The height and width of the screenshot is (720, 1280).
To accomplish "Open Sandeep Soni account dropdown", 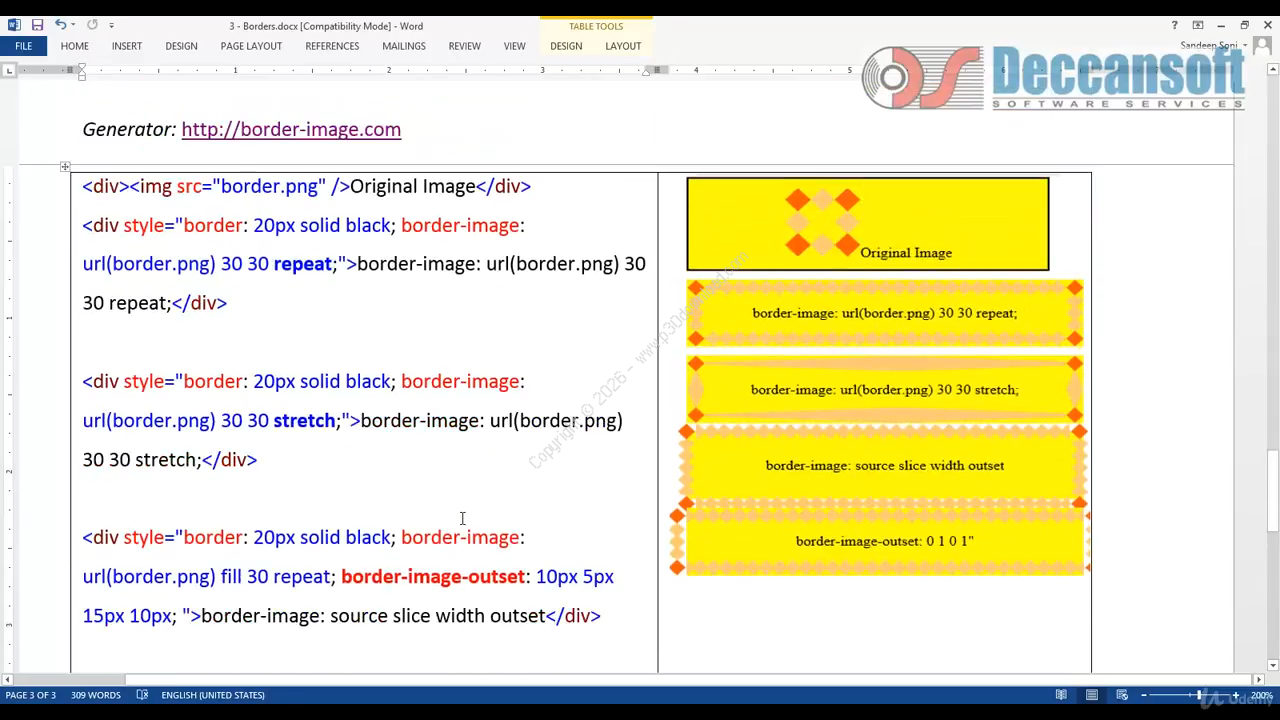I will (1245, 46).
